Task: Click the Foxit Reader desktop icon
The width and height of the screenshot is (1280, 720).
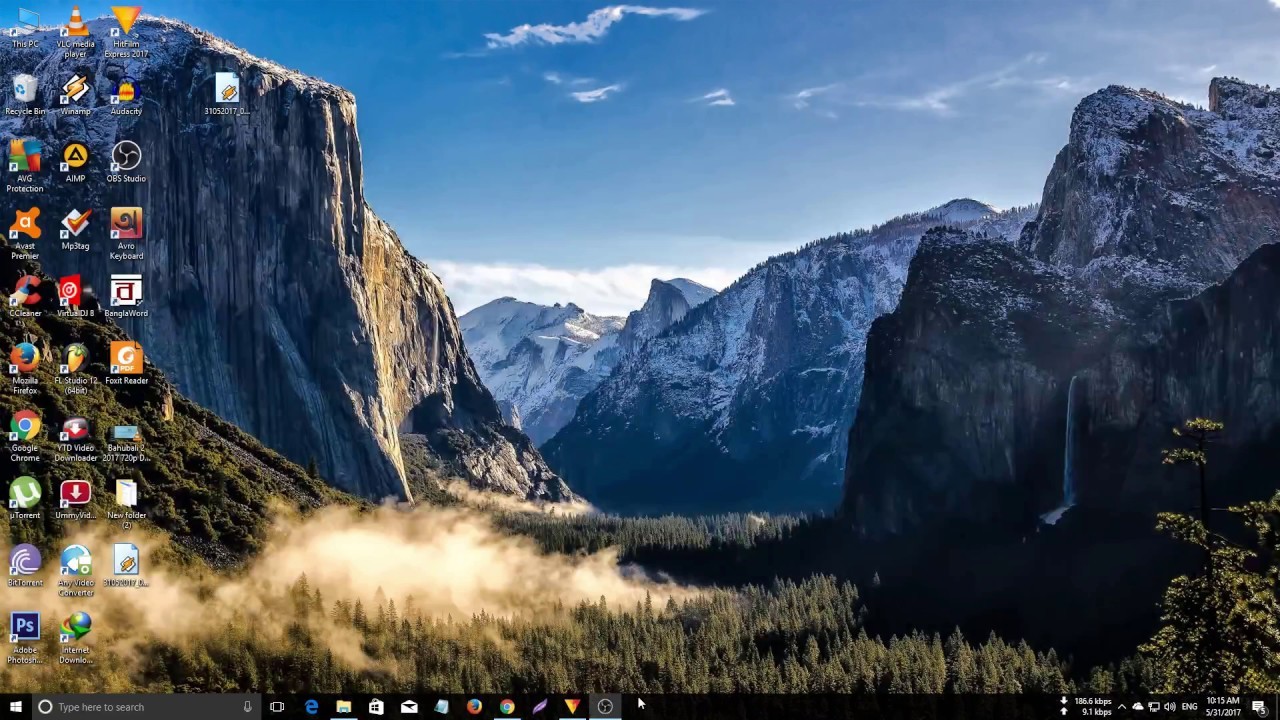Action: click(126, 359)
